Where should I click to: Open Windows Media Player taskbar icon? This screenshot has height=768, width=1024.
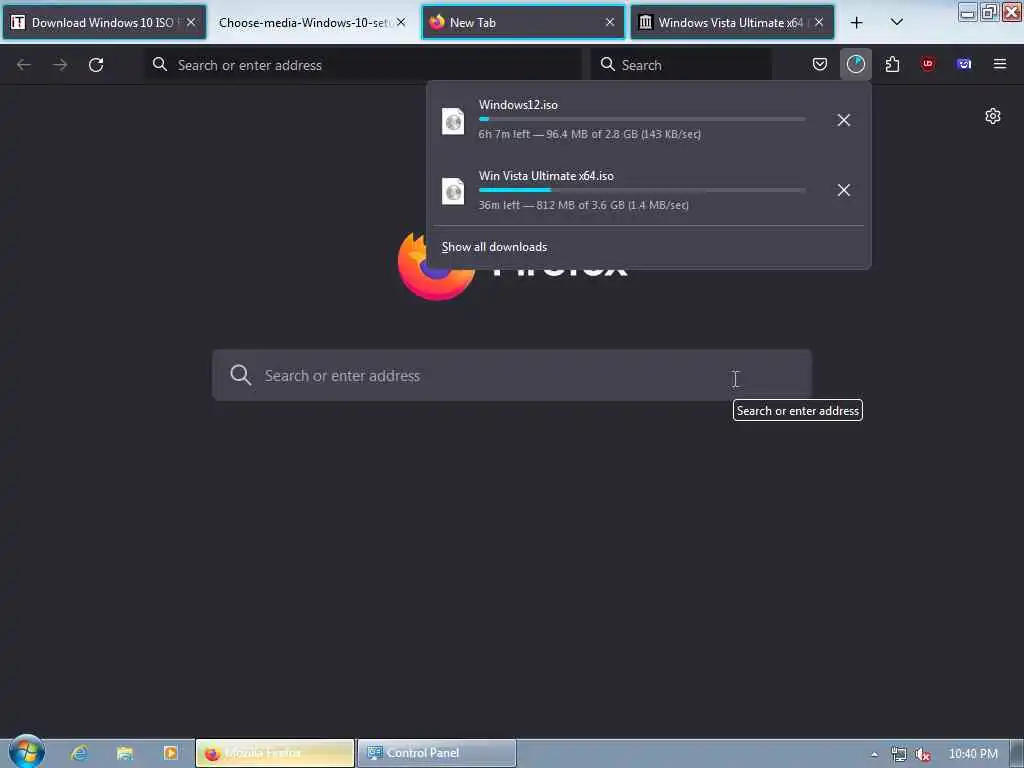[x=170, y=753]
